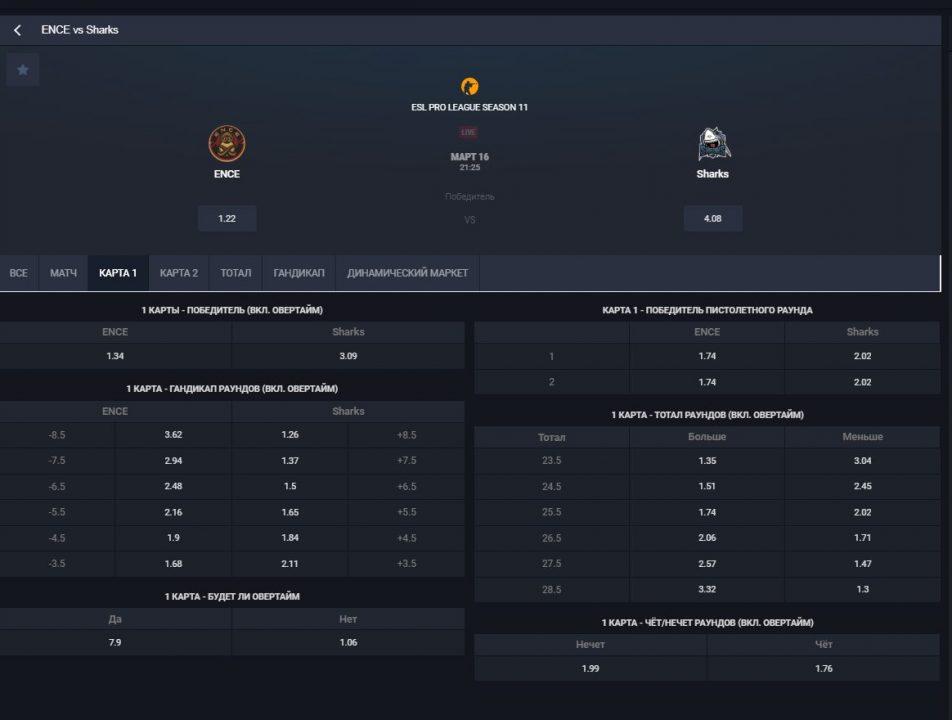Select total 28.5 Меньше odds 1.3
This screenshot has width=952, height=720.
tap(862, 590)
